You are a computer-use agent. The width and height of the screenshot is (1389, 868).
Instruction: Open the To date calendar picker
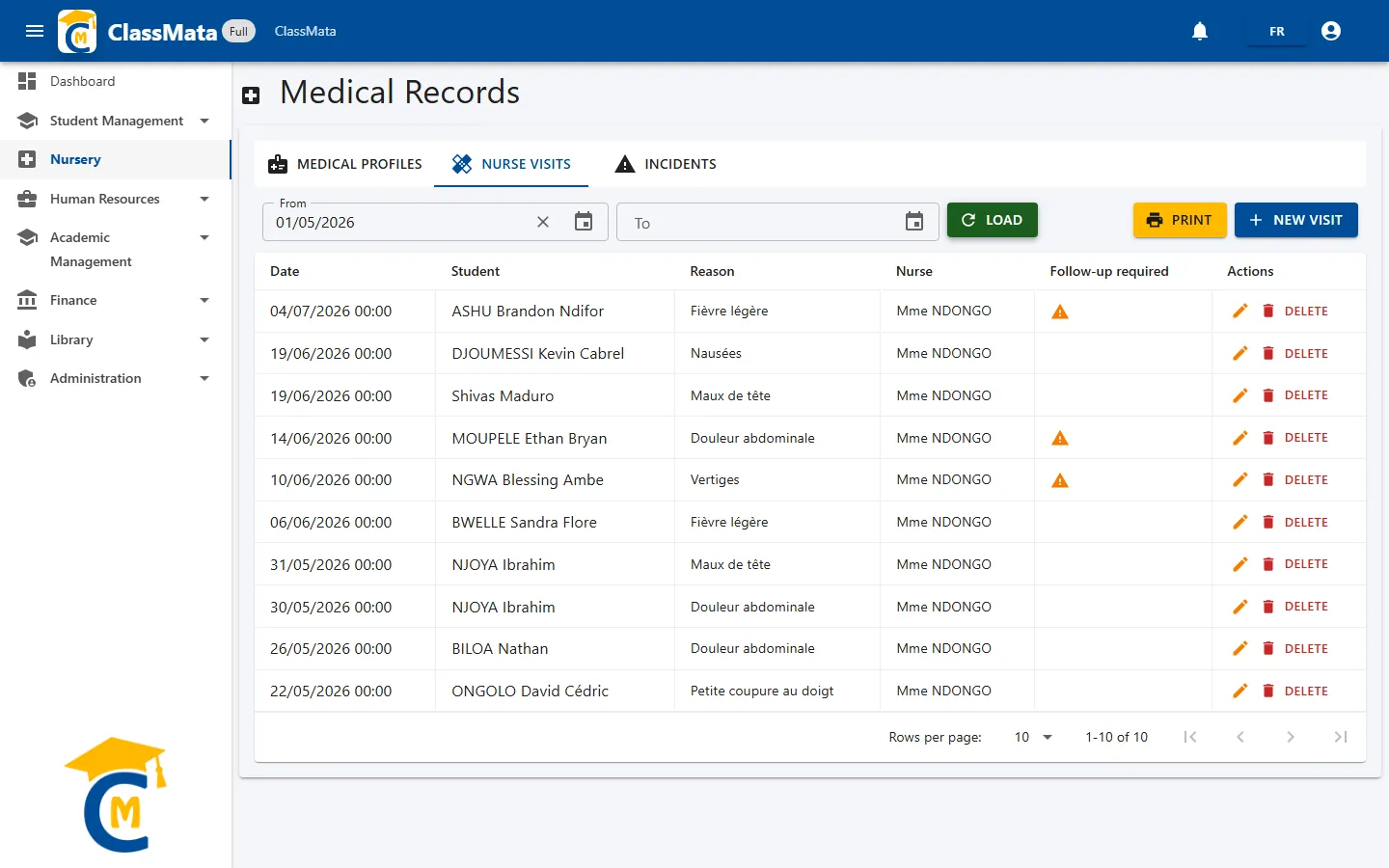pos(914,222)
